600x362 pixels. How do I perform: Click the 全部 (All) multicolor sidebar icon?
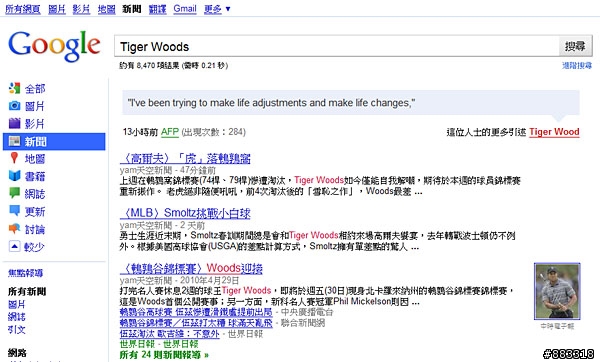[15, 88]
